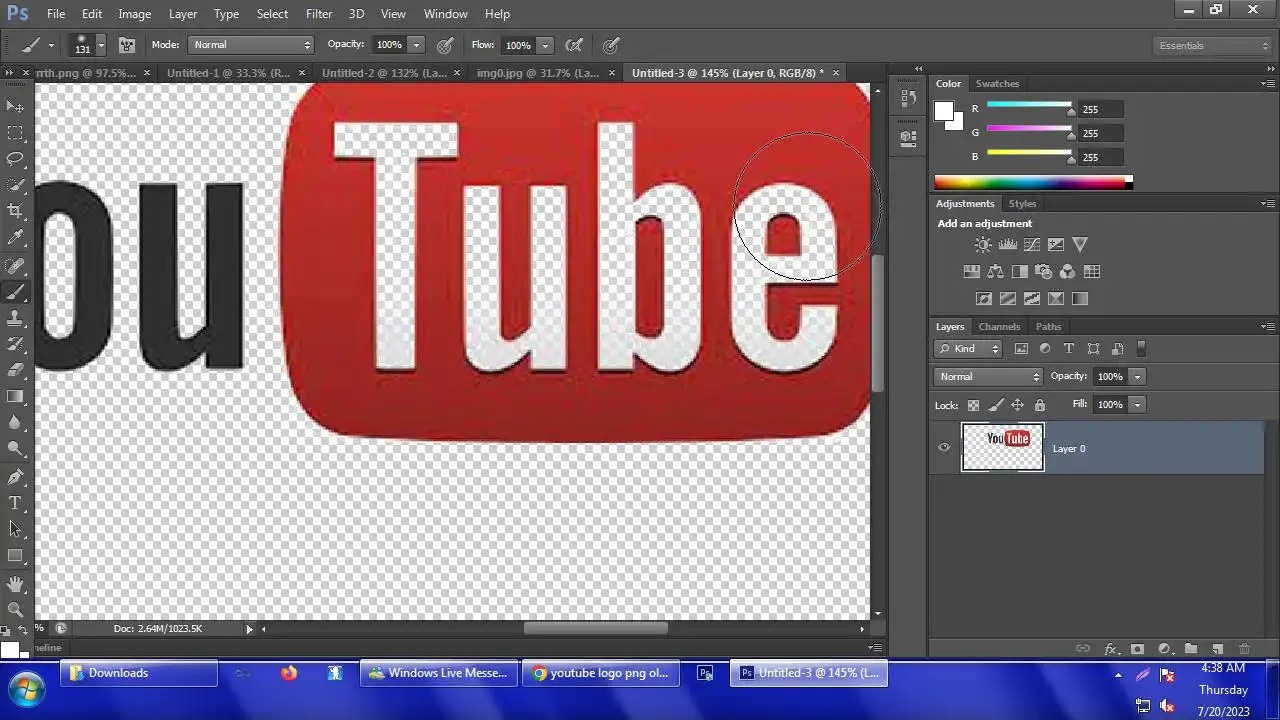Toggle tablet pressure for opacity
This screenshot has width=1280, height=720.
tap(445, 45)
